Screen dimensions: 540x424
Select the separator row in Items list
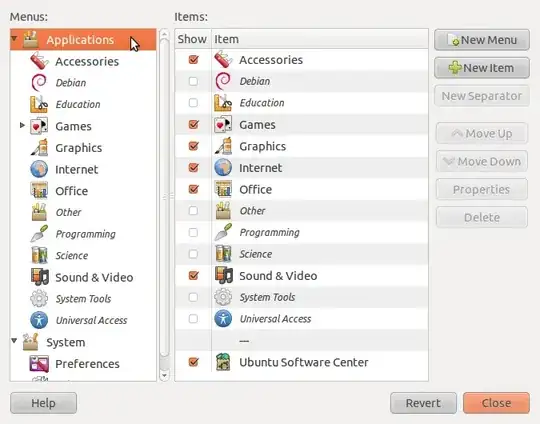(301, 341)
